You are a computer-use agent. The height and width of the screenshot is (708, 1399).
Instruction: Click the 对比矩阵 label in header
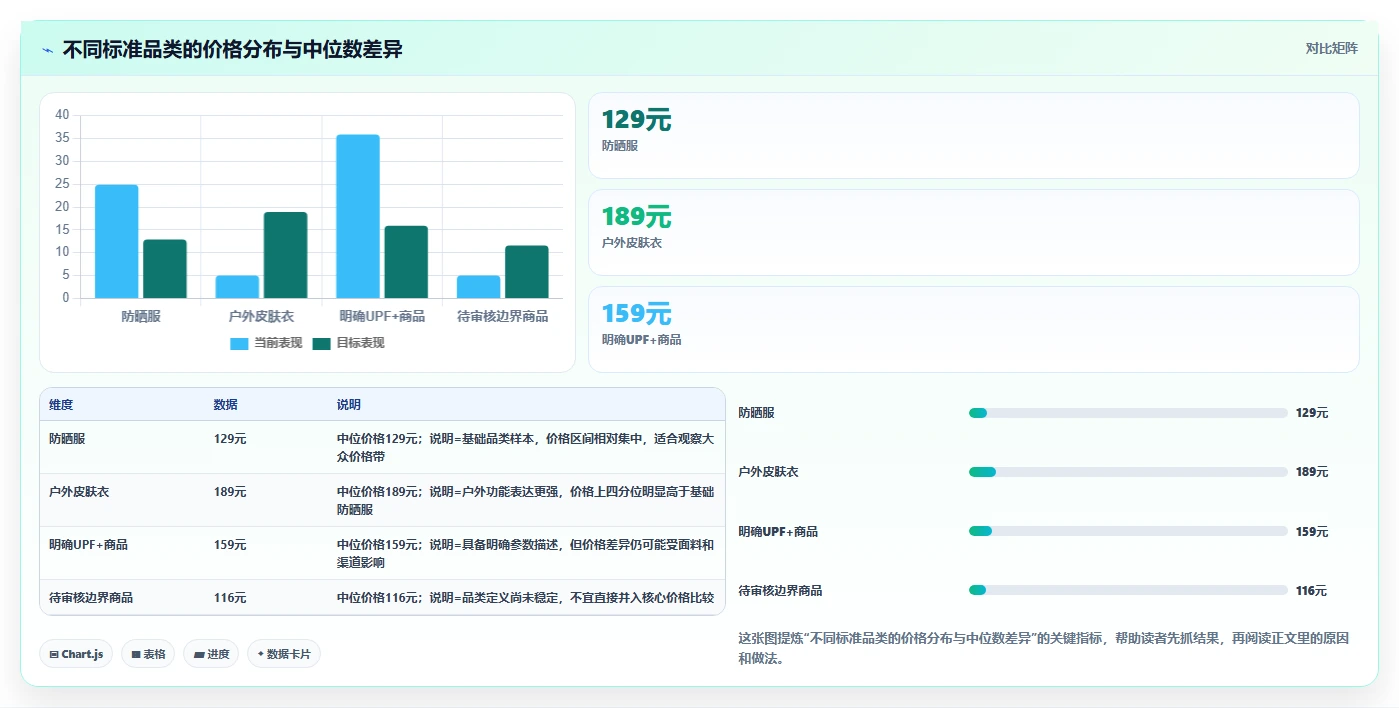(x=1331, y=48)
